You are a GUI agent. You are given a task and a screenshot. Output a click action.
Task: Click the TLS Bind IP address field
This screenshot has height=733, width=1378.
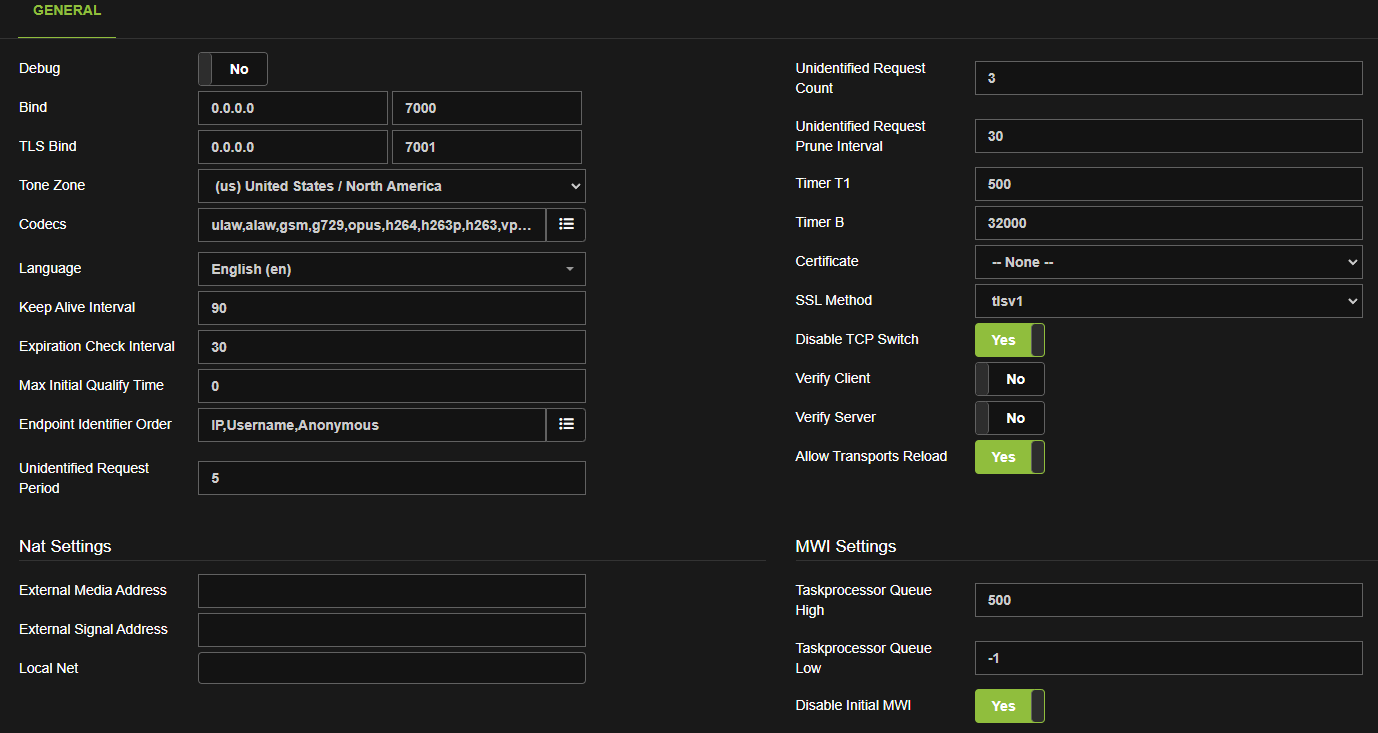pos(293,147)
